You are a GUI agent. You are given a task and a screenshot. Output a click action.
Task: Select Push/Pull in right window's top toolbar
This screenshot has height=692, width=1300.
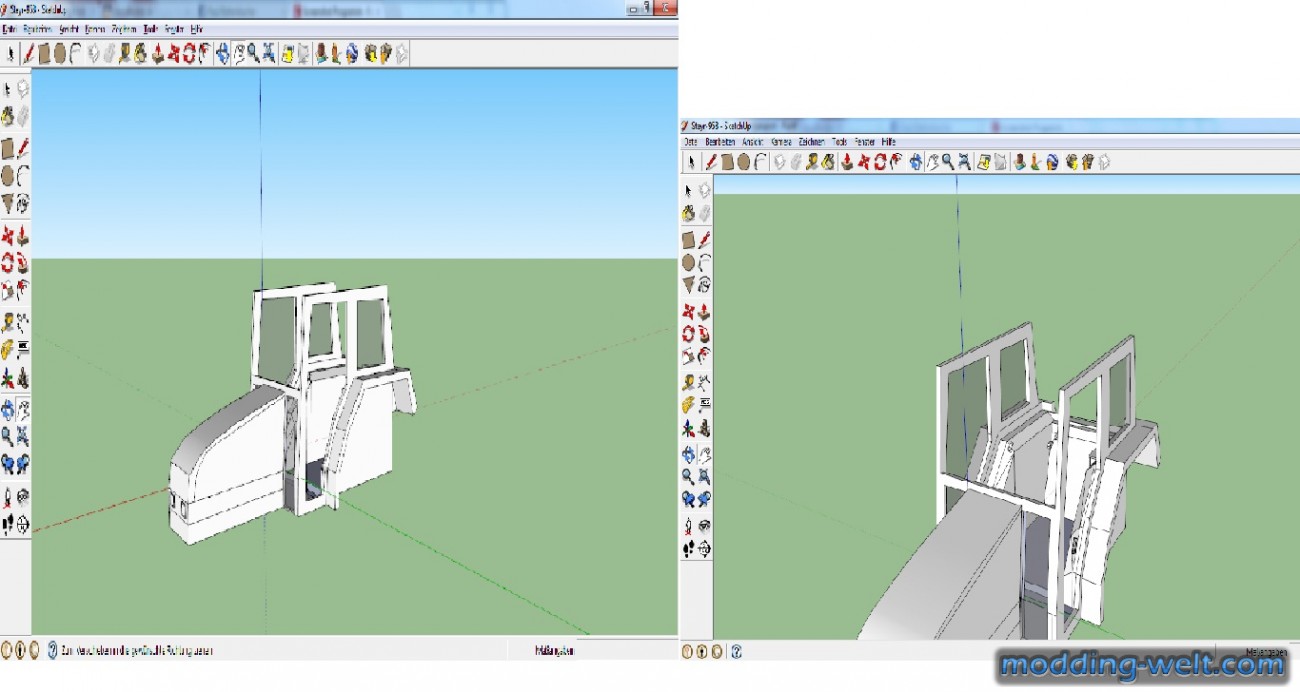(846, 162)
